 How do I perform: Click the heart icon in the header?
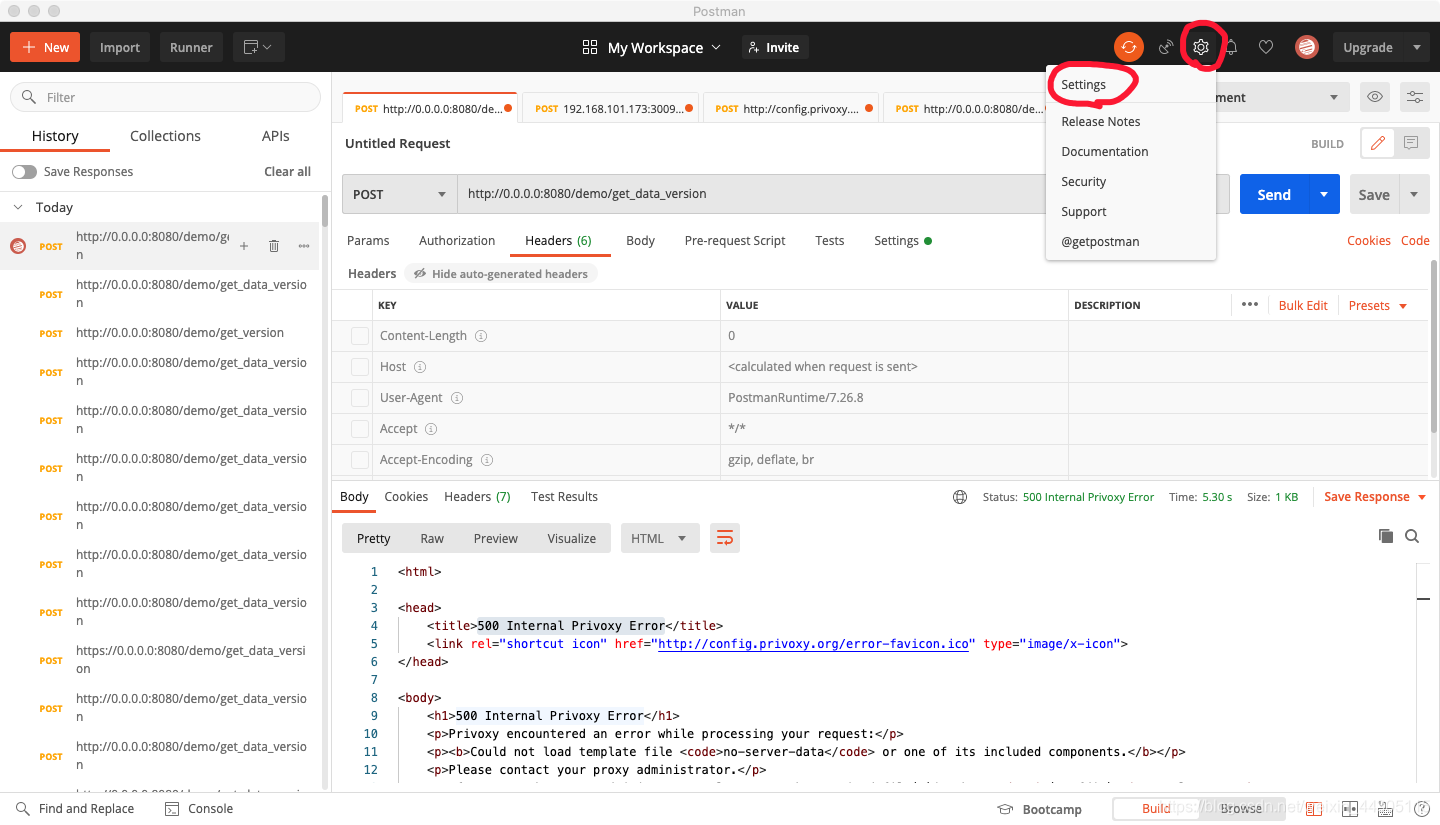(1265, 46)
